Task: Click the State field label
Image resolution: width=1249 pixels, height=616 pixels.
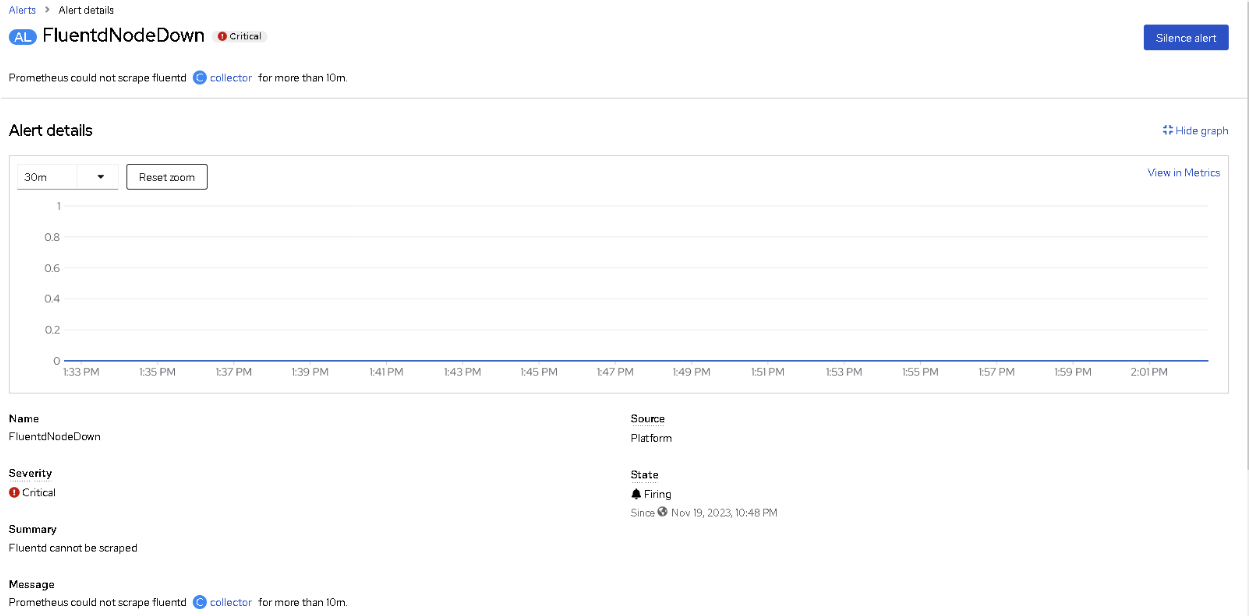Action: tap(644, 475)
